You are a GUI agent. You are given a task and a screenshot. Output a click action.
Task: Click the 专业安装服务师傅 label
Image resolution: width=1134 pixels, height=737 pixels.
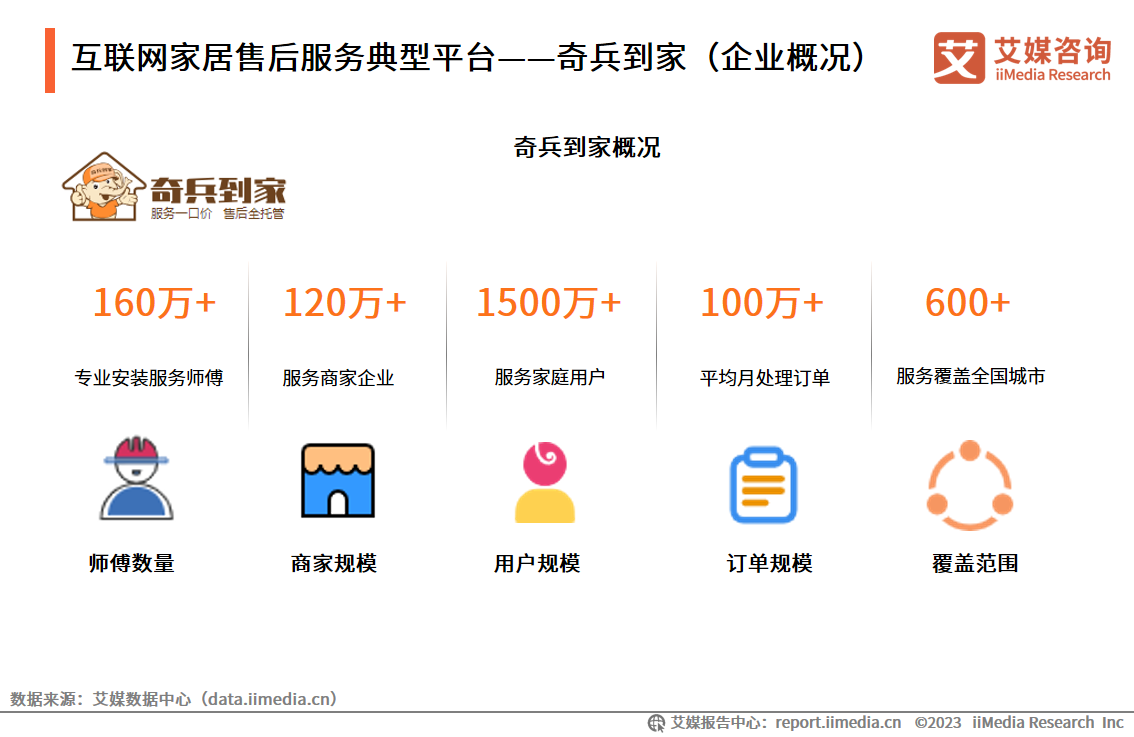coord(149,378)
